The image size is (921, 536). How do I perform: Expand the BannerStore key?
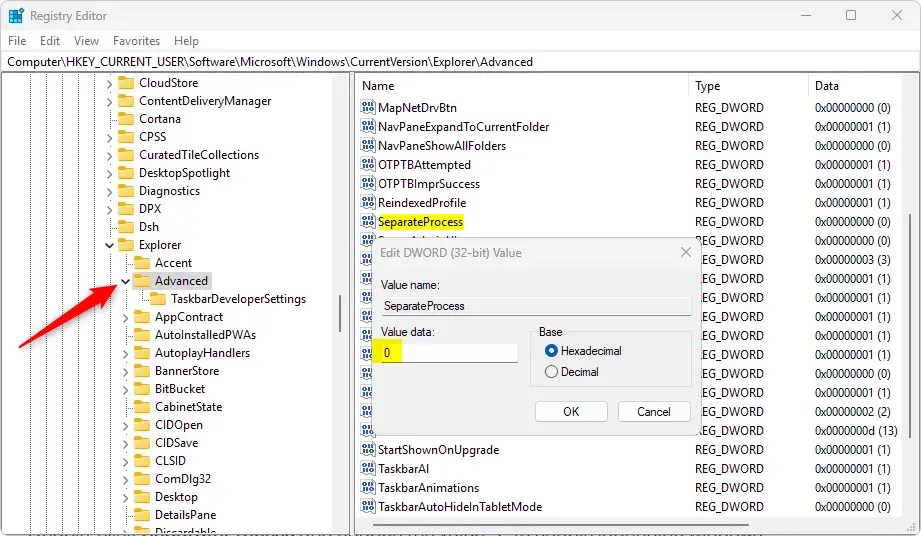[125, 372]
